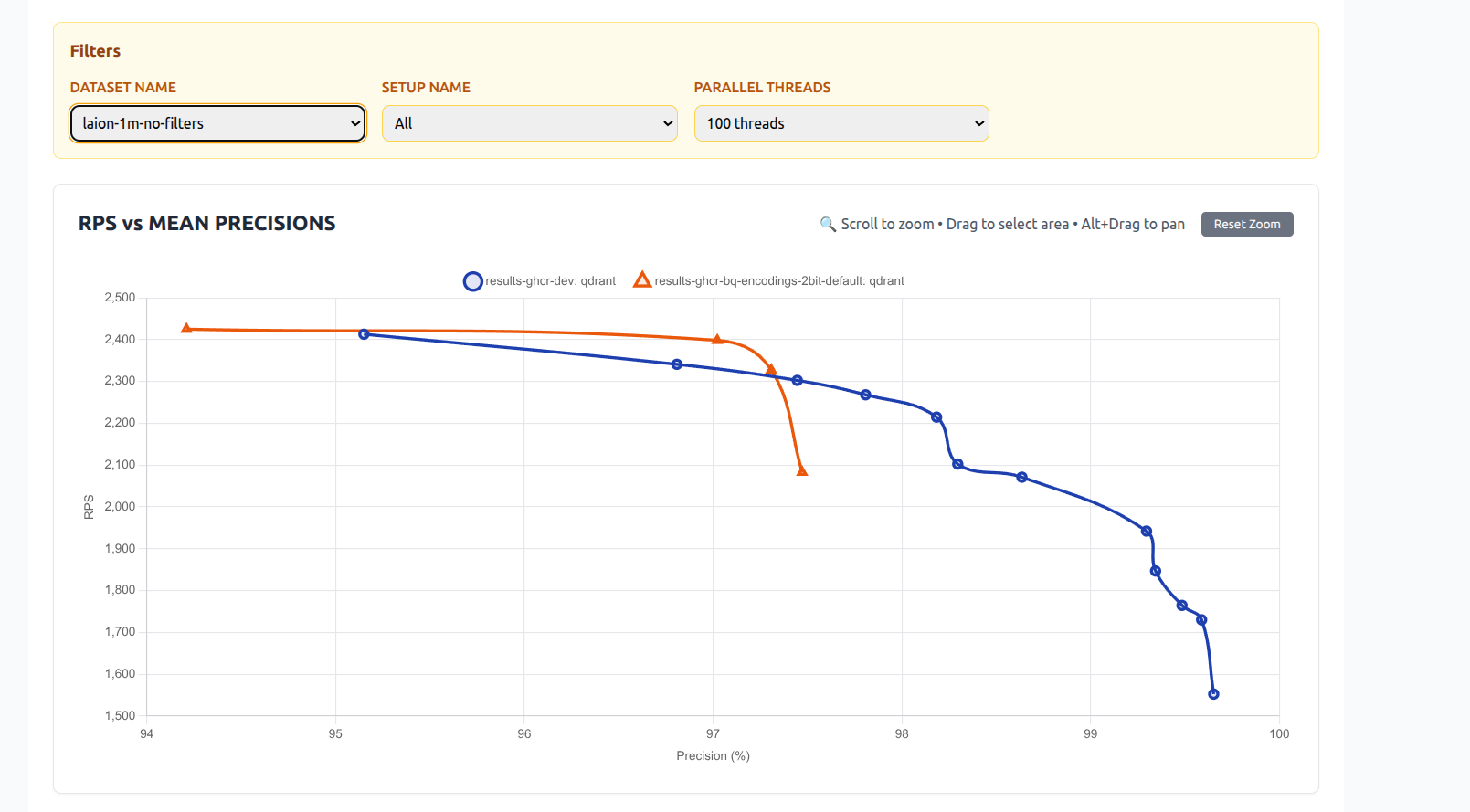Open the Dataset Name dropdown

(217, 123)
